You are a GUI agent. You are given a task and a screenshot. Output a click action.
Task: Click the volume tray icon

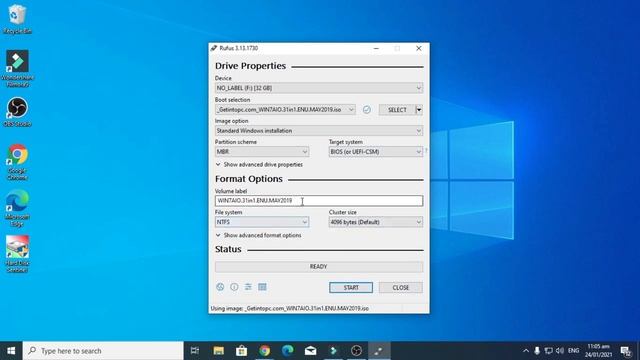click(x=560, y=351)
